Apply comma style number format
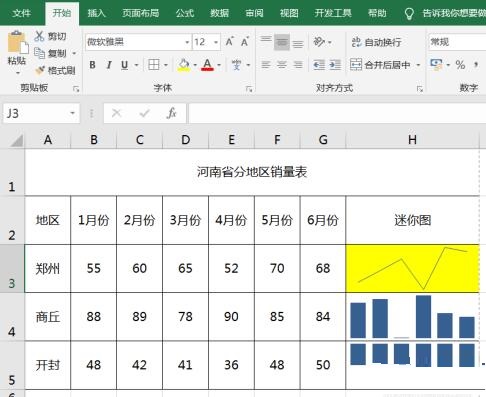This screenshot has width=486, height=397. coord(476,64)
